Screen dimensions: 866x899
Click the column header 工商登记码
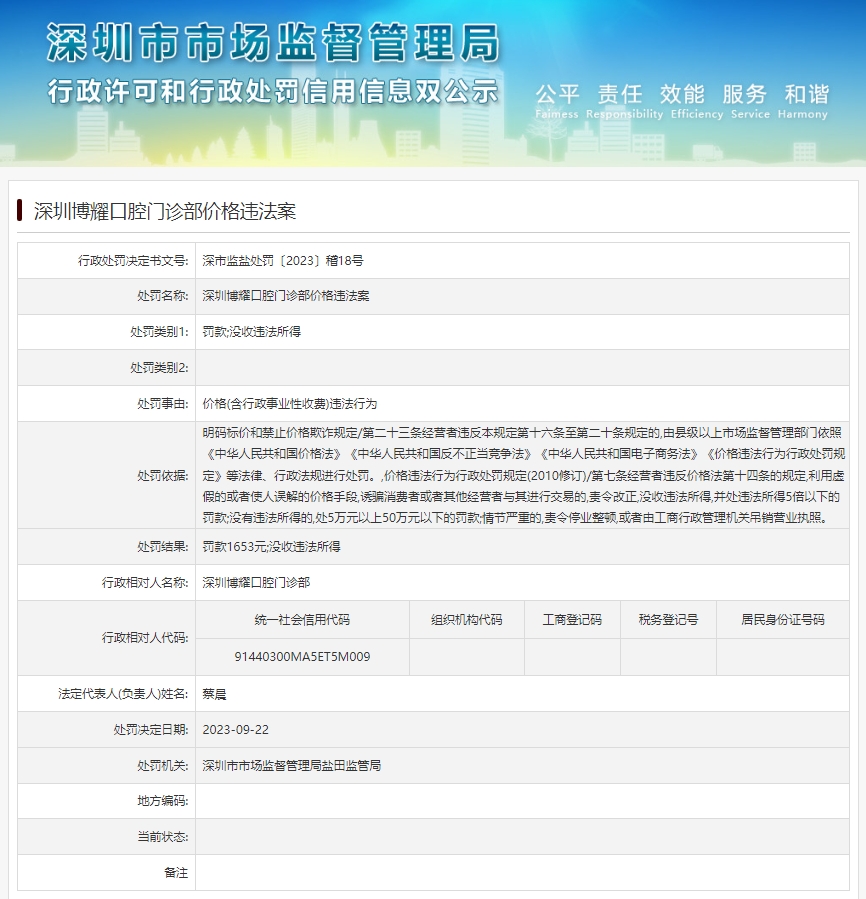572,620
